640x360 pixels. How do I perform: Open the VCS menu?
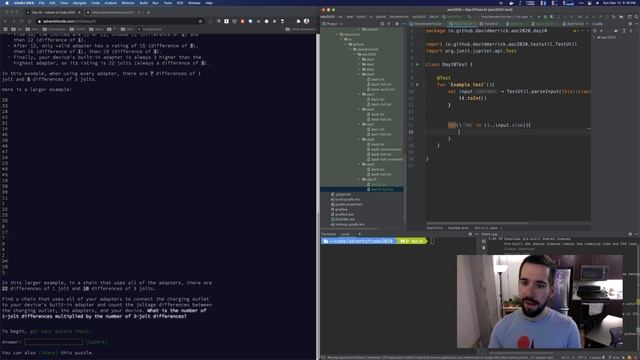coord(180,3)
